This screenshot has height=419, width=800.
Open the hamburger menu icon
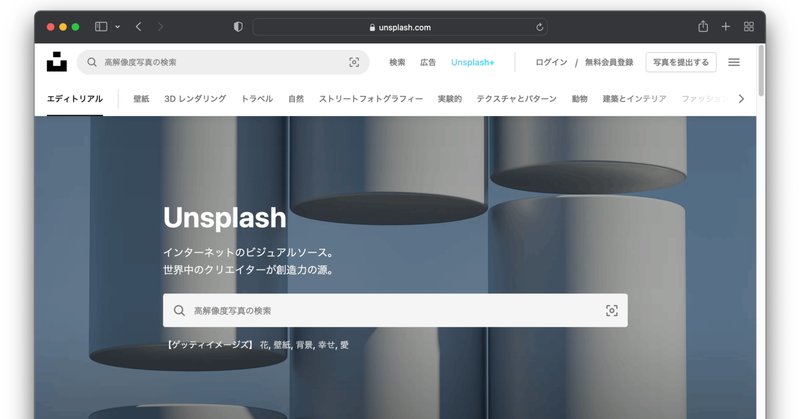[734, 62]
